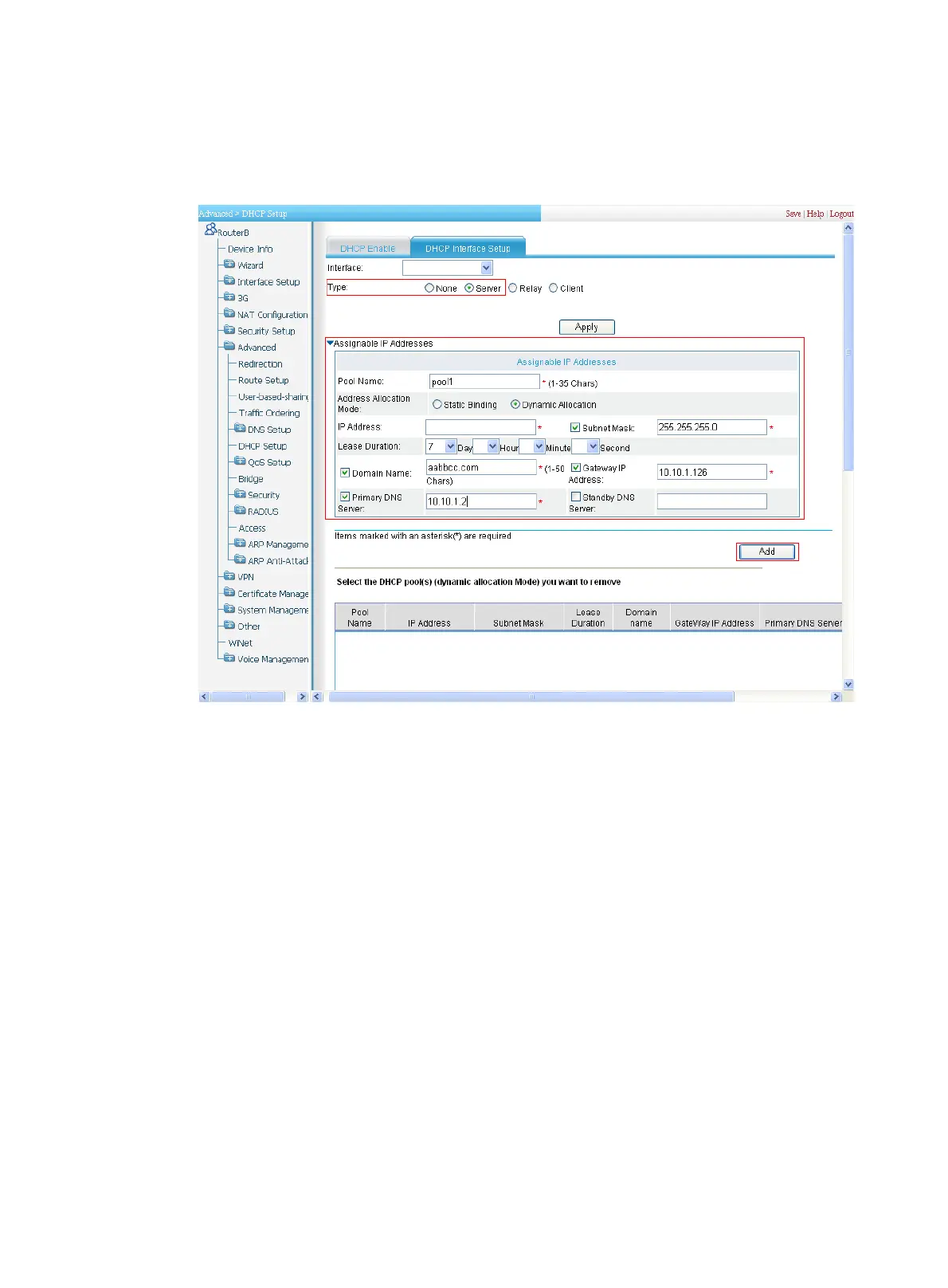Open the Security subfolder icon under Advanced
This screenshot has width=948, height=1288.
(x=240, y=494)
